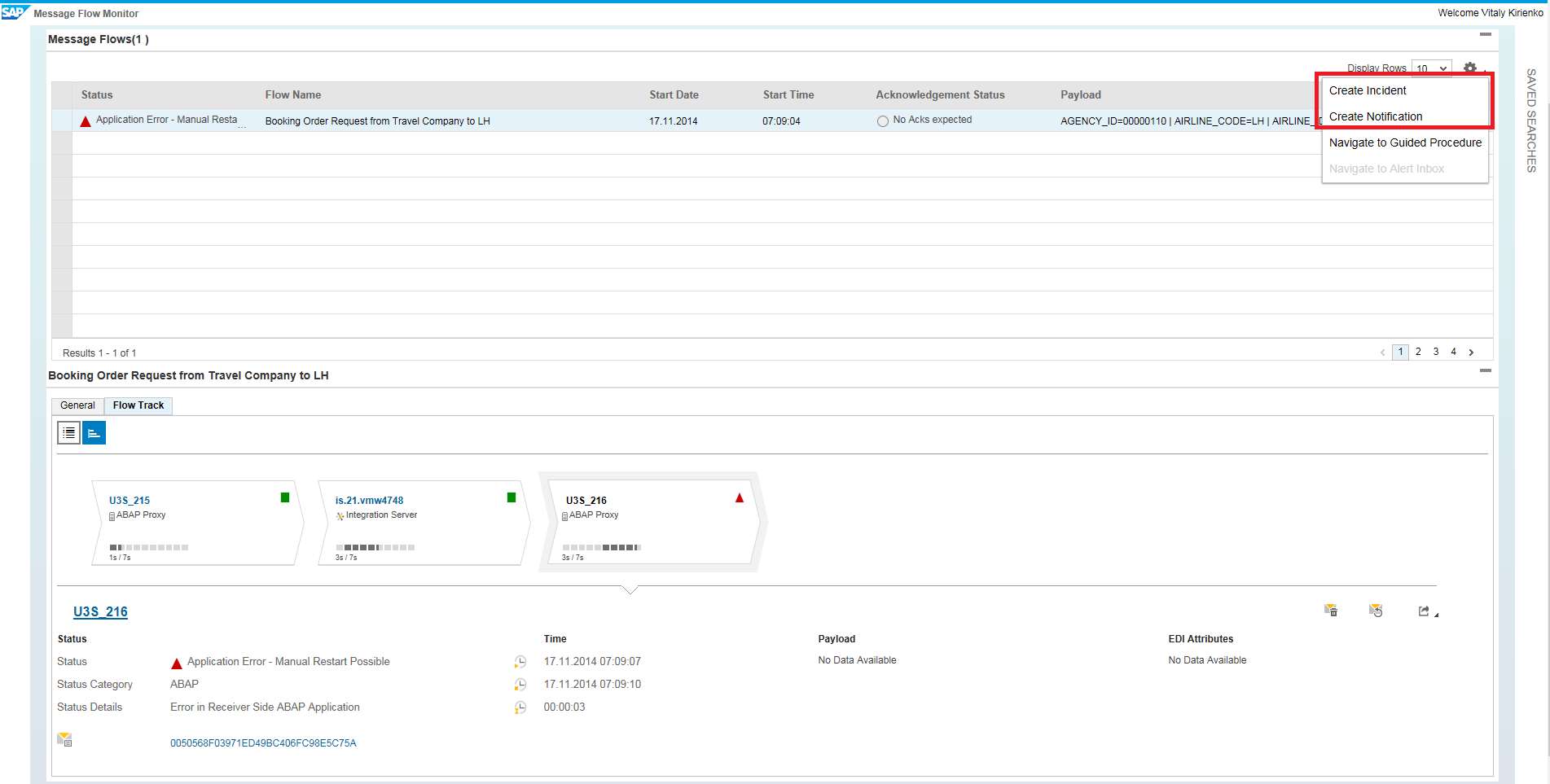The image size is (1550, 784).
Task: Click the Flow Name cell 'Booking Order Request from Travel Company to LH'
Action: coord(377,121)
